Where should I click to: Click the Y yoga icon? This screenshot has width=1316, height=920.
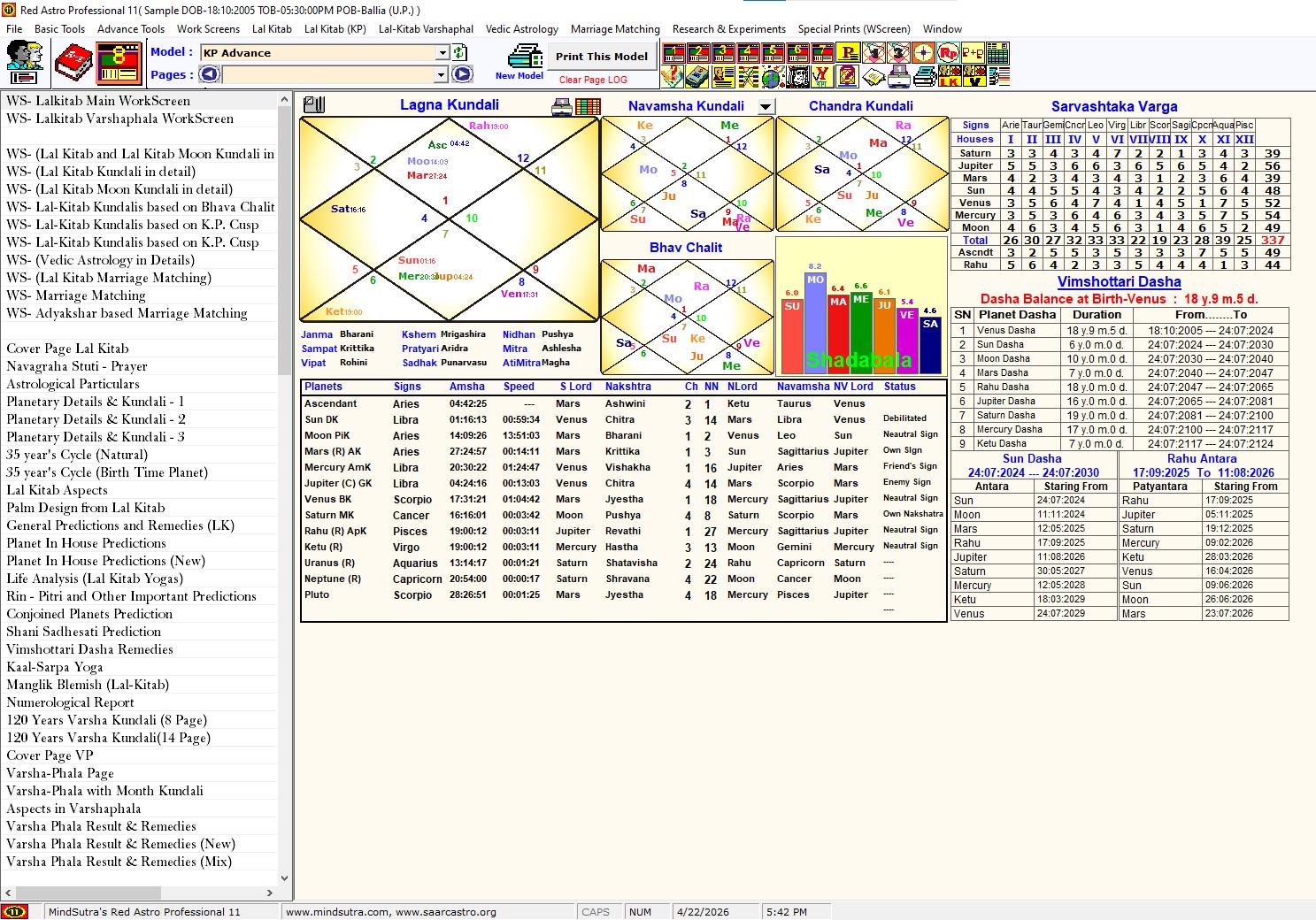tap(823, 77)
